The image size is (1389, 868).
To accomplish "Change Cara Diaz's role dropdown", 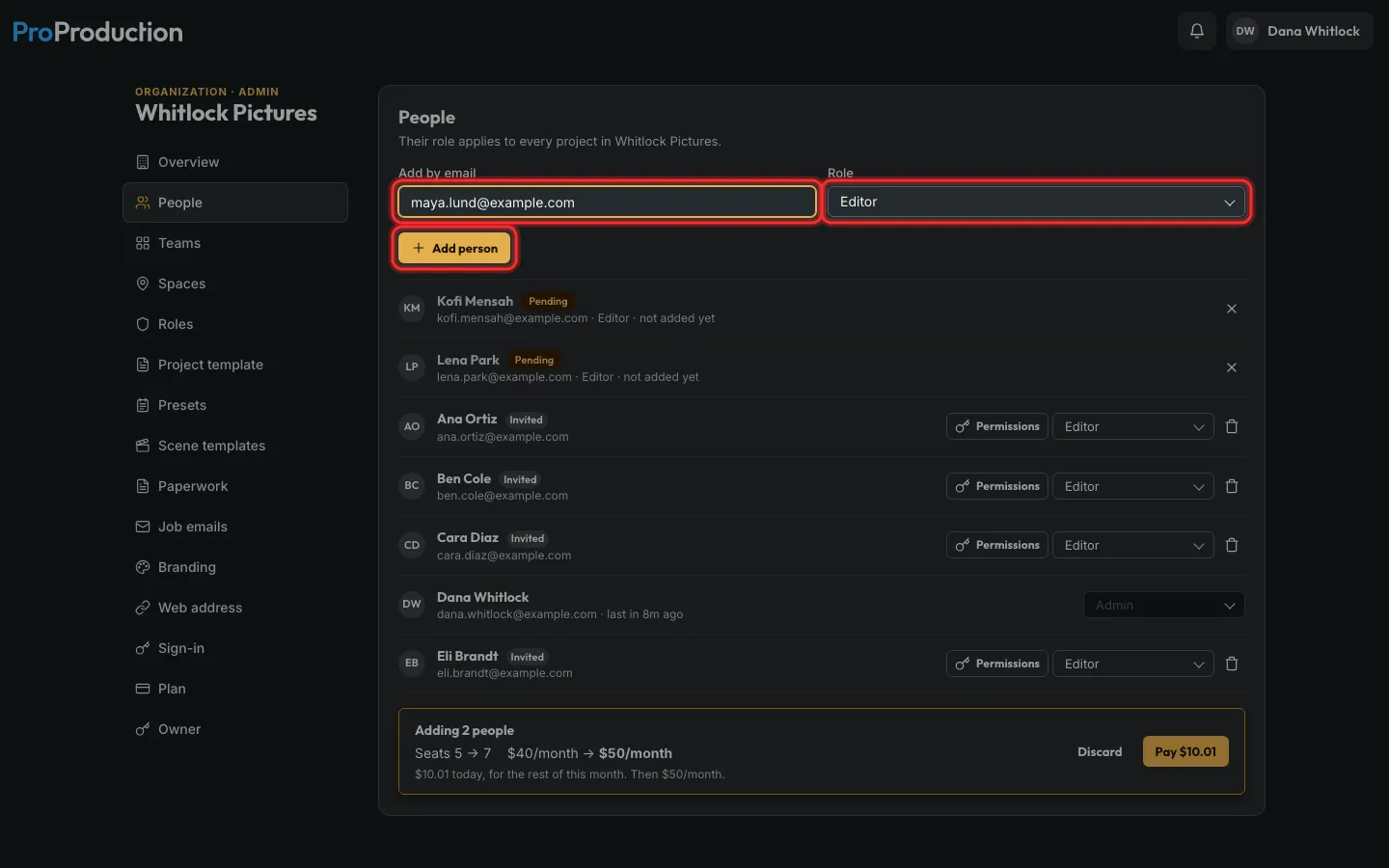I will coord(1133,545).
